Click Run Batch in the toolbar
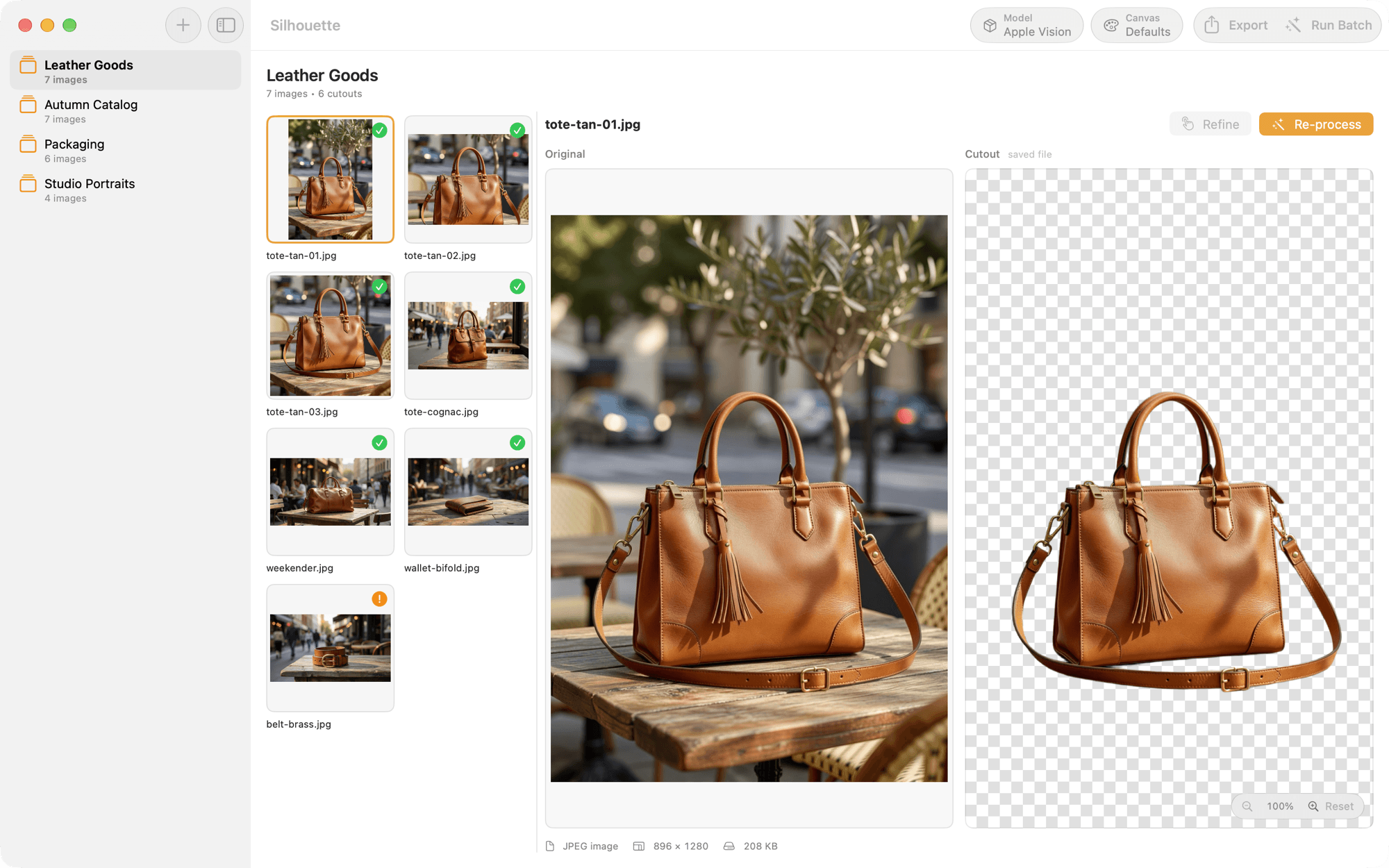 (1329, 25)
